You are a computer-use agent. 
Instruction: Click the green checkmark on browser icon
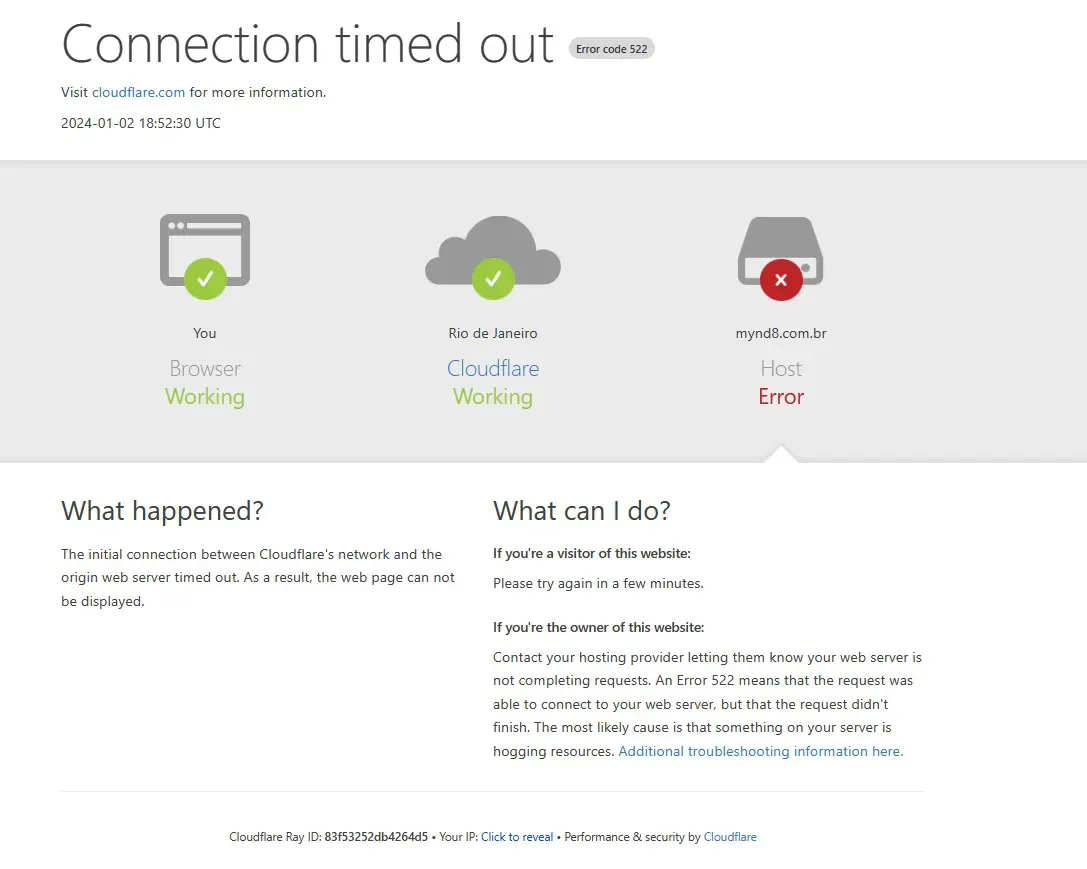click(x=205, y=279)
